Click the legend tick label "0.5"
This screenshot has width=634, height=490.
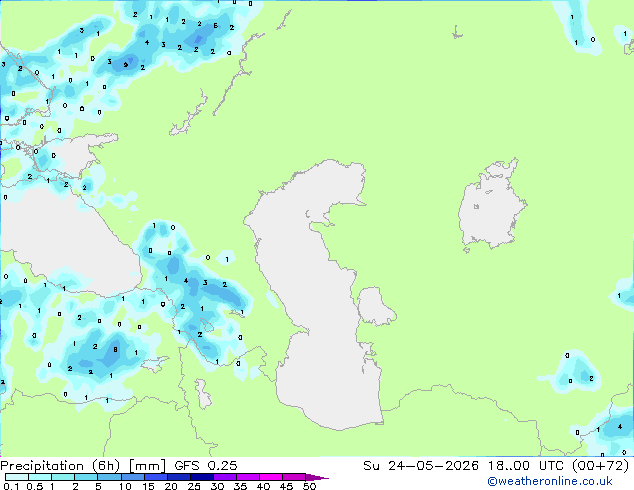pyautogui.click(x=34, y=486)
